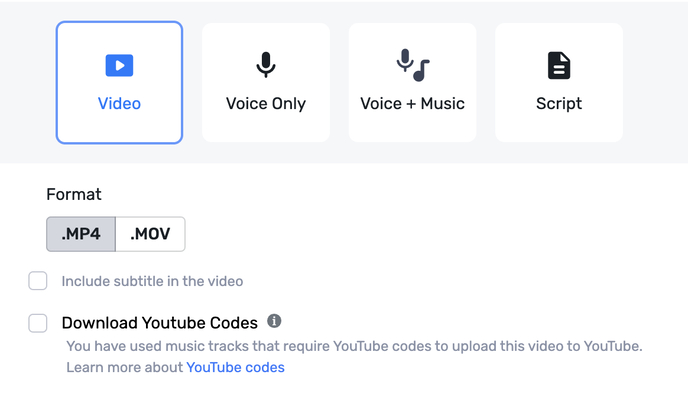Screen dimensions: 688x414
Task: Enable the Include subtitle checkbox
Action: point(38,281)
